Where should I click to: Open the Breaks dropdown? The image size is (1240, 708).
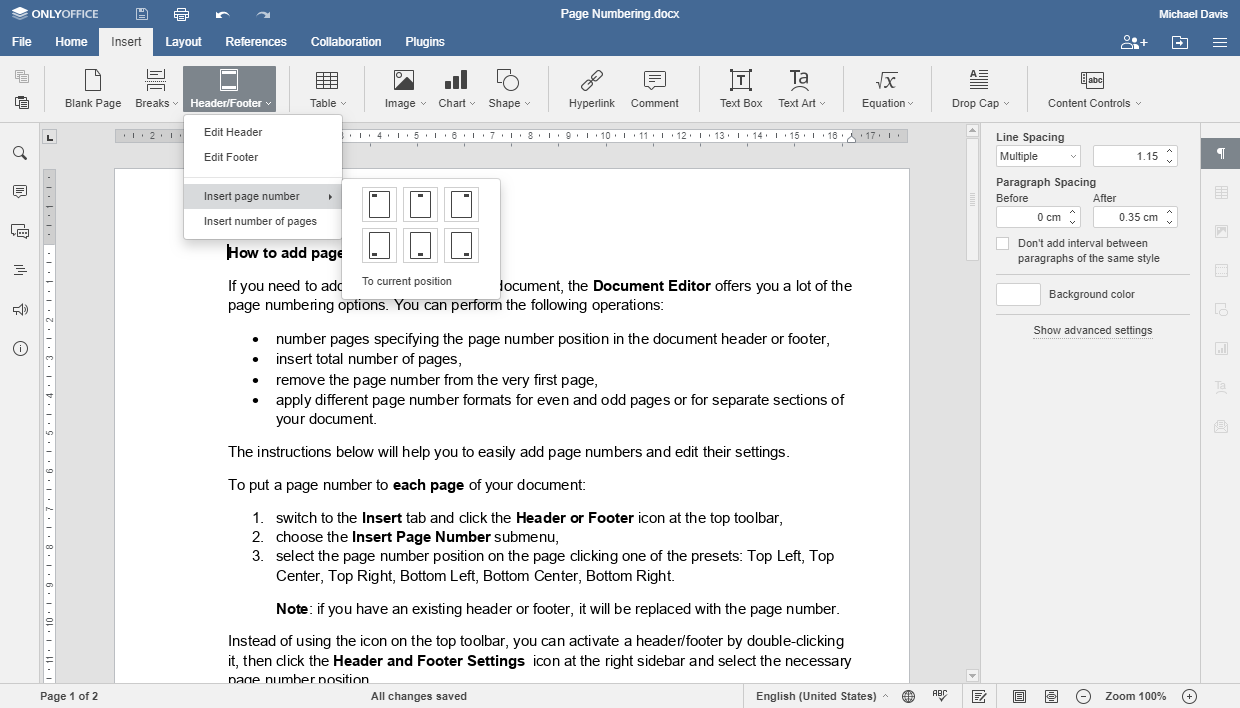[157, 89]
